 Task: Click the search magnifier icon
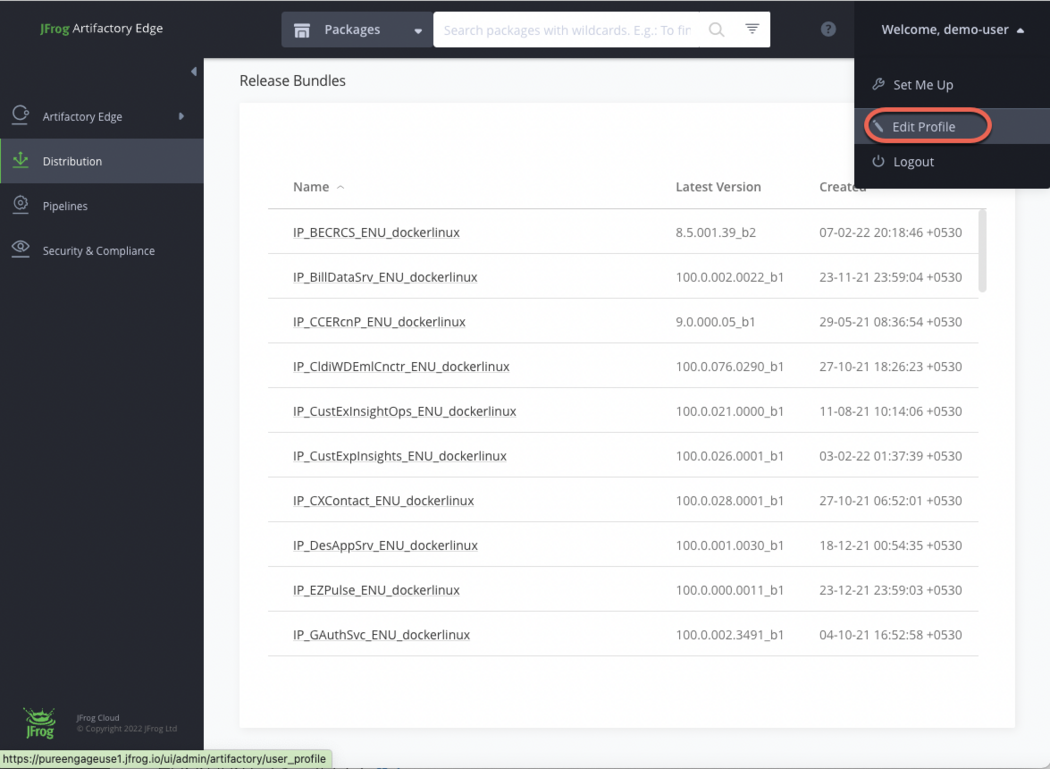tap(717, 29)
